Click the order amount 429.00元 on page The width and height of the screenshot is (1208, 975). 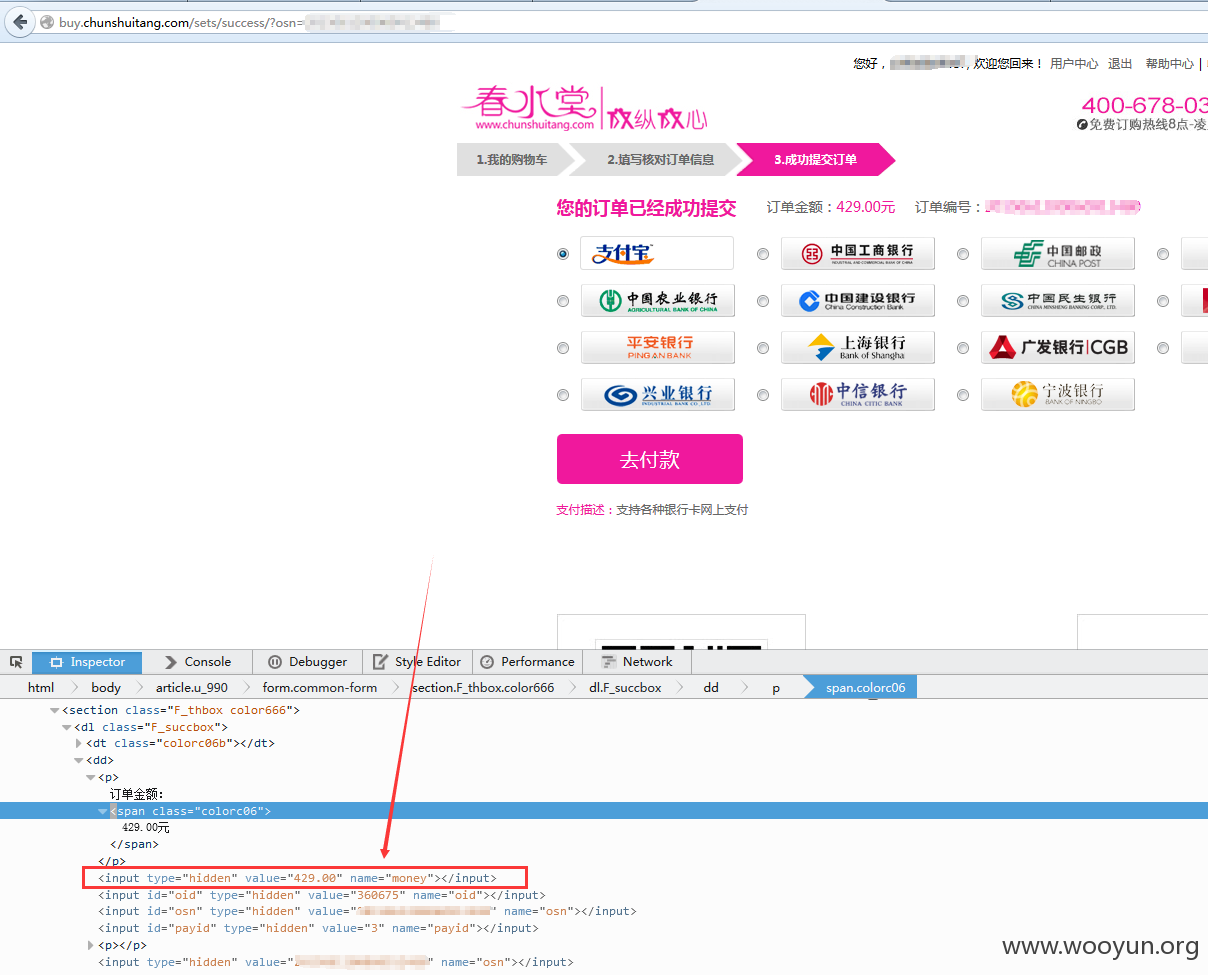coord(866,207)
